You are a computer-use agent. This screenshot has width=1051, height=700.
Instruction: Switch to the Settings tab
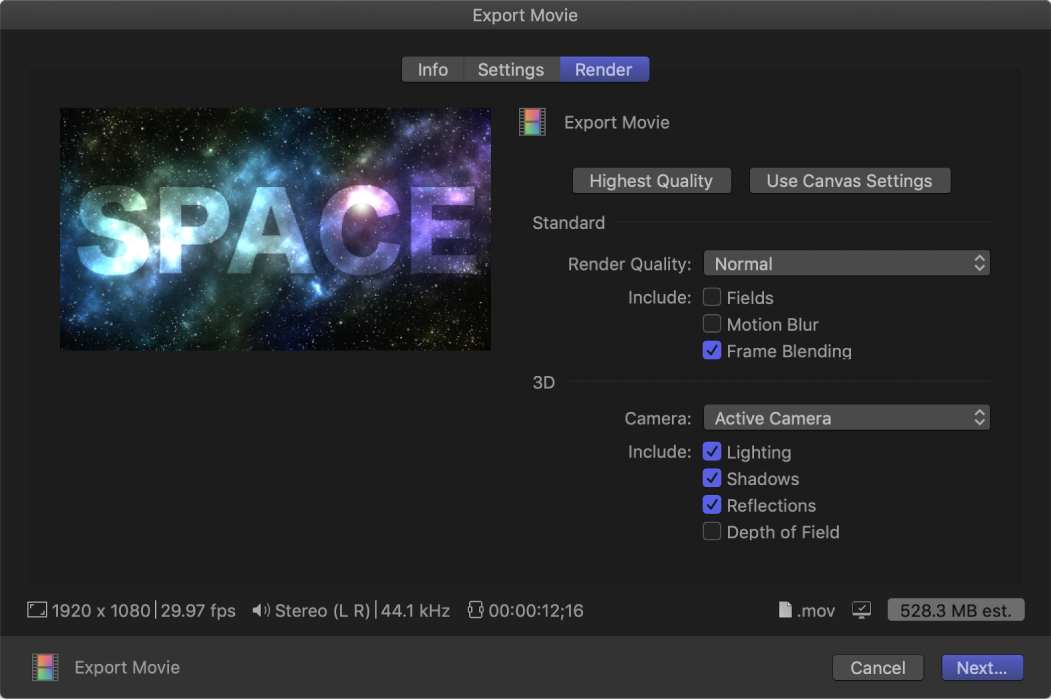510,69
